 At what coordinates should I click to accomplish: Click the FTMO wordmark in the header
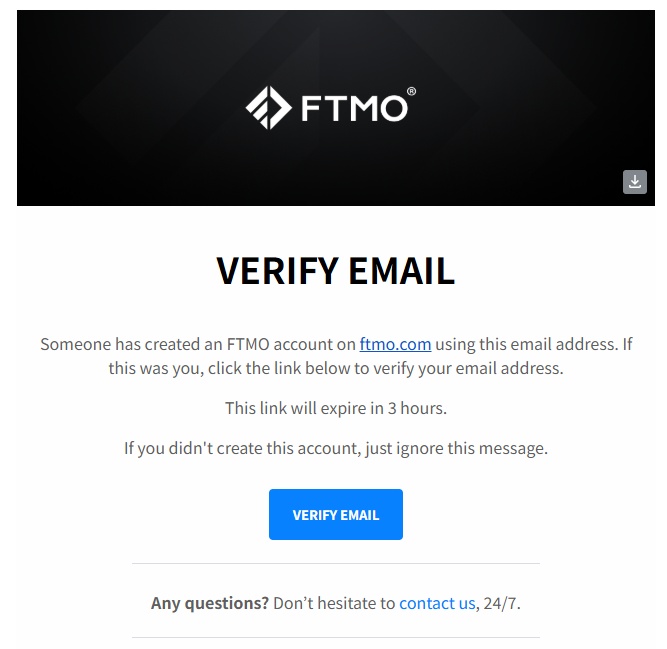tap(354, 108)
